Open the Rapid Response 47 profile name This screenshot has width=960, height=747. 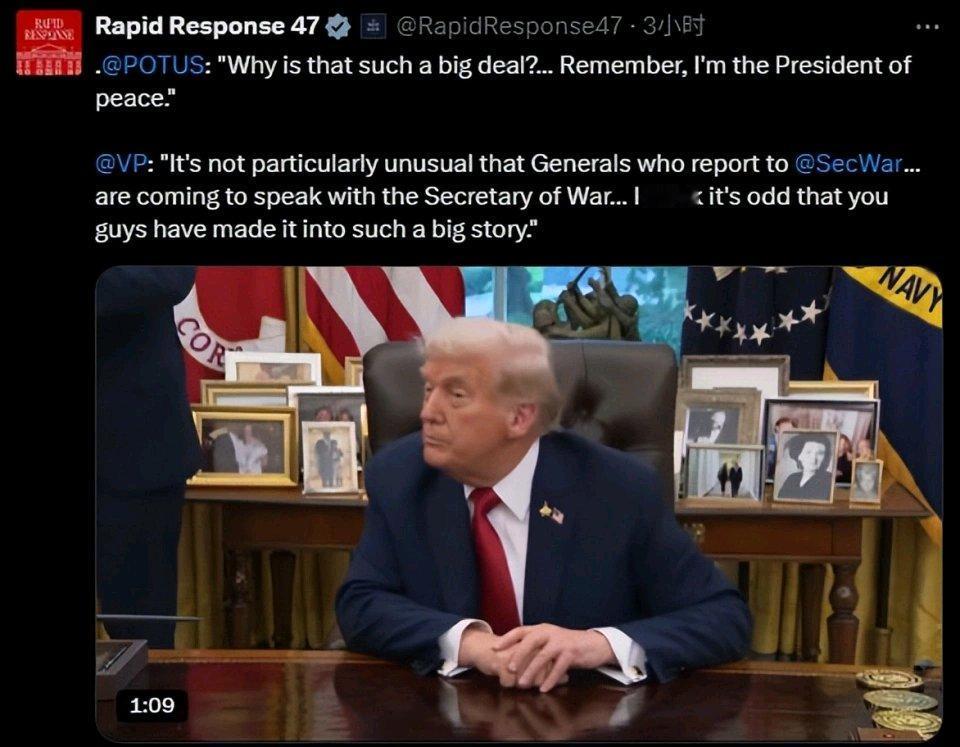coord(207,26)
